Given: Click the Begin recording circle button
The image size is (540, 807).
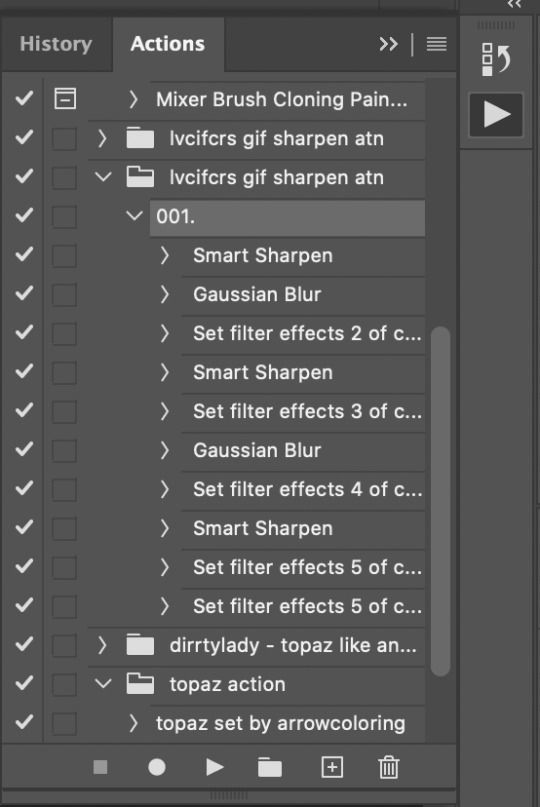Looking at the screenshot, I should tap(156, 767).
